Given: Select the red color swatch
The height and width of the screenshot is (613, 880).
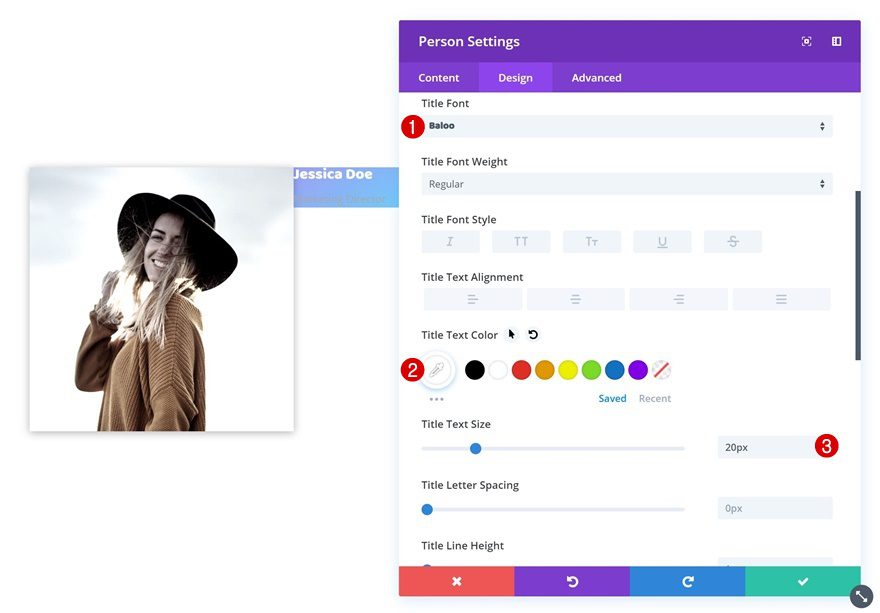Looking at the screenshot, I should [520, 369].
